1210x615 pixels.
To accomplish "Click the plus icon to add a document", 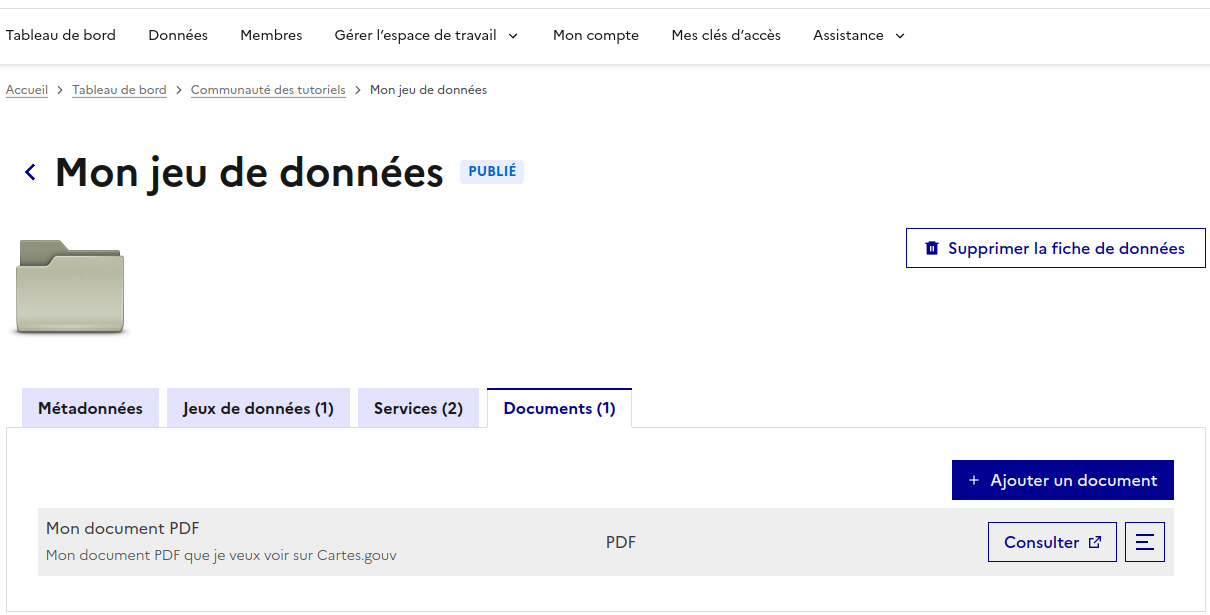I will (x=973, y=480).
